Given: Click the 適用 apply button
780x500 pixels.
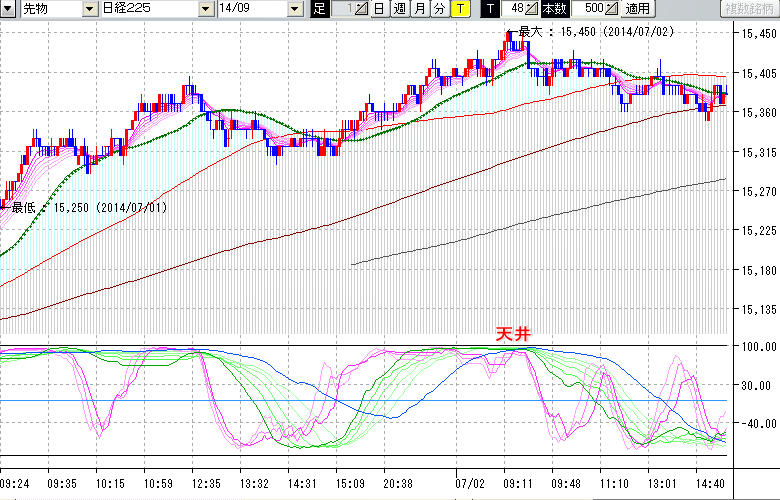Looking at the screenshot, I should [637, 9].
